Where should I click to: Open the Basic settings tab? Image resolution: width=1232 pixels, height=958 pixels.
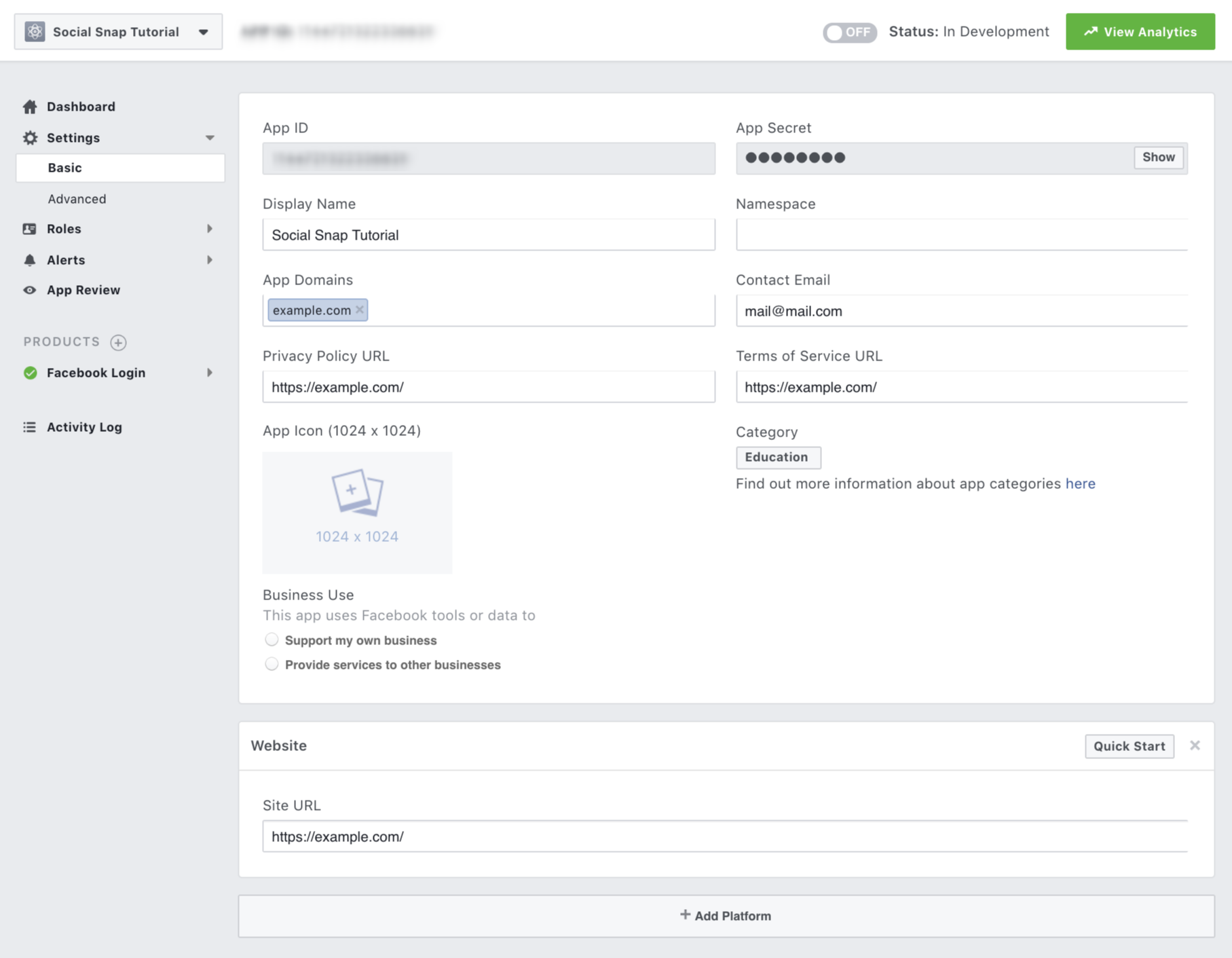pyautogui.click(x=65, y=167)
